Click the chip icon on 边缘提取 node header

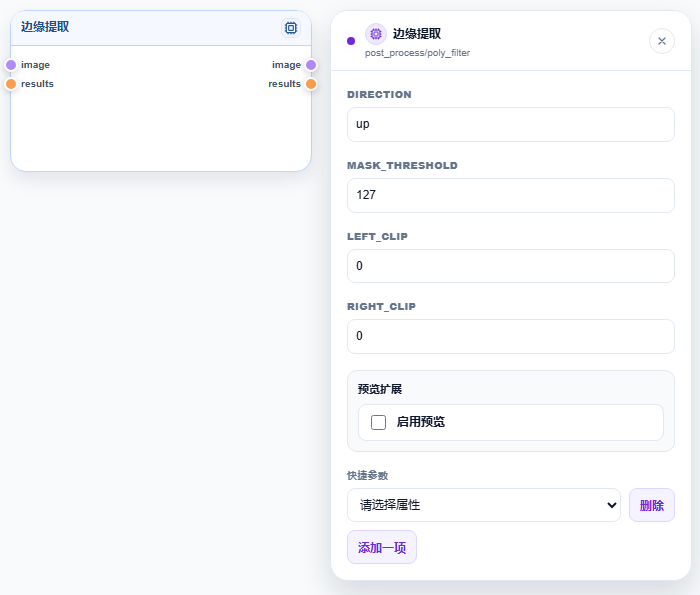[x=291, y=28]
